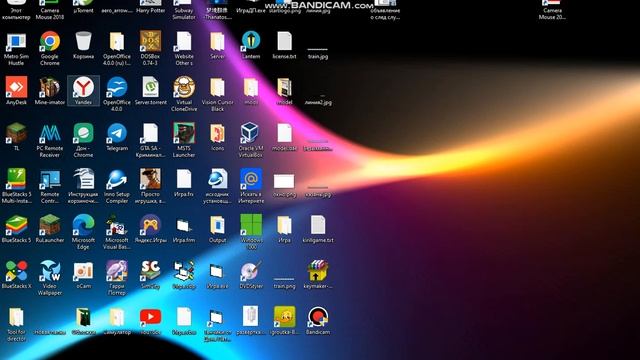Viewport: 640px width, 360px height.
Task: Launch the TL Minecraft launcher shortcut
Action: [x=16, y=137]
